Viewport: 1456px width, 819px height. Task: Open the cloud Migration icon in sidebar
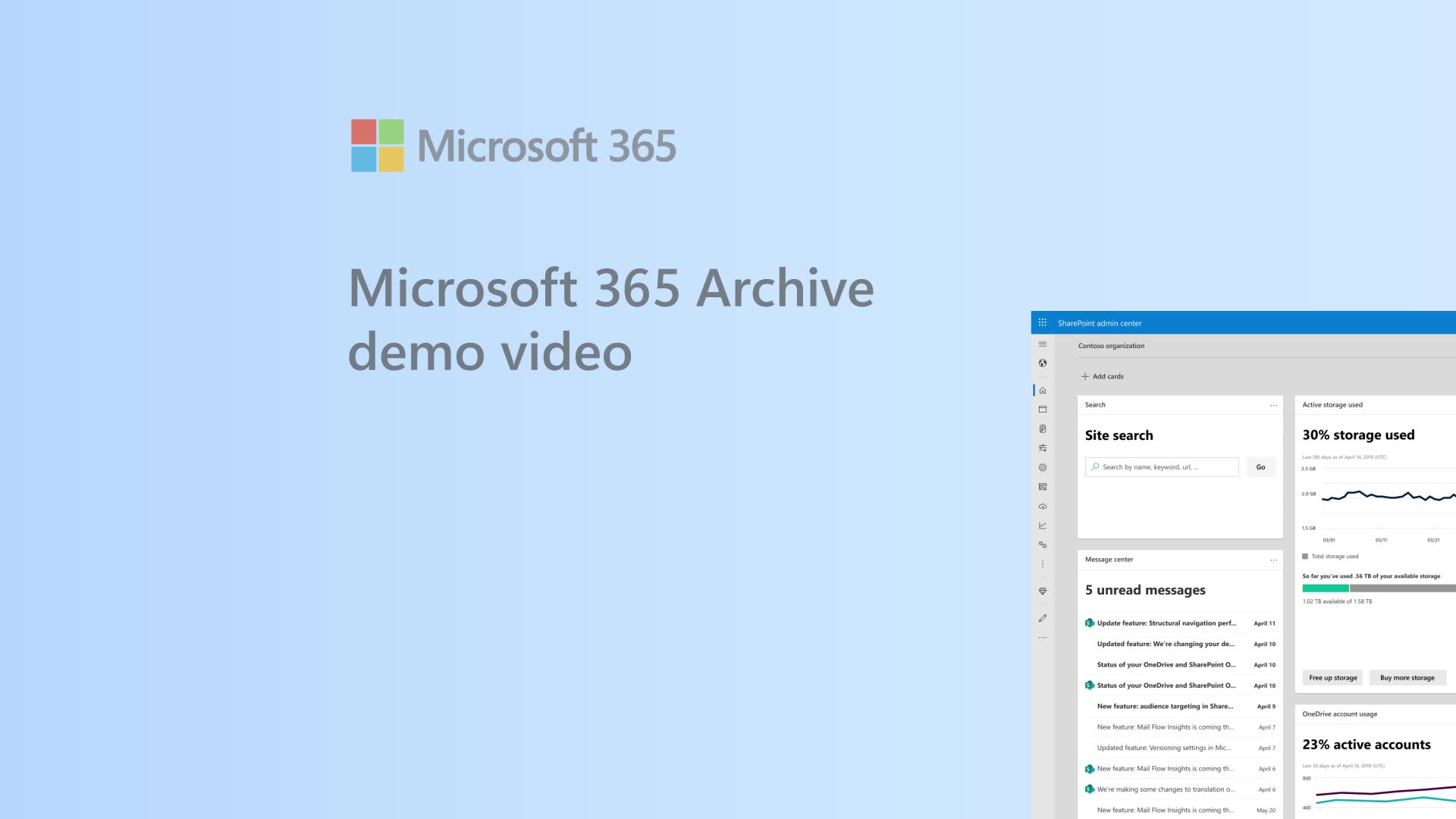[1043, 507]
